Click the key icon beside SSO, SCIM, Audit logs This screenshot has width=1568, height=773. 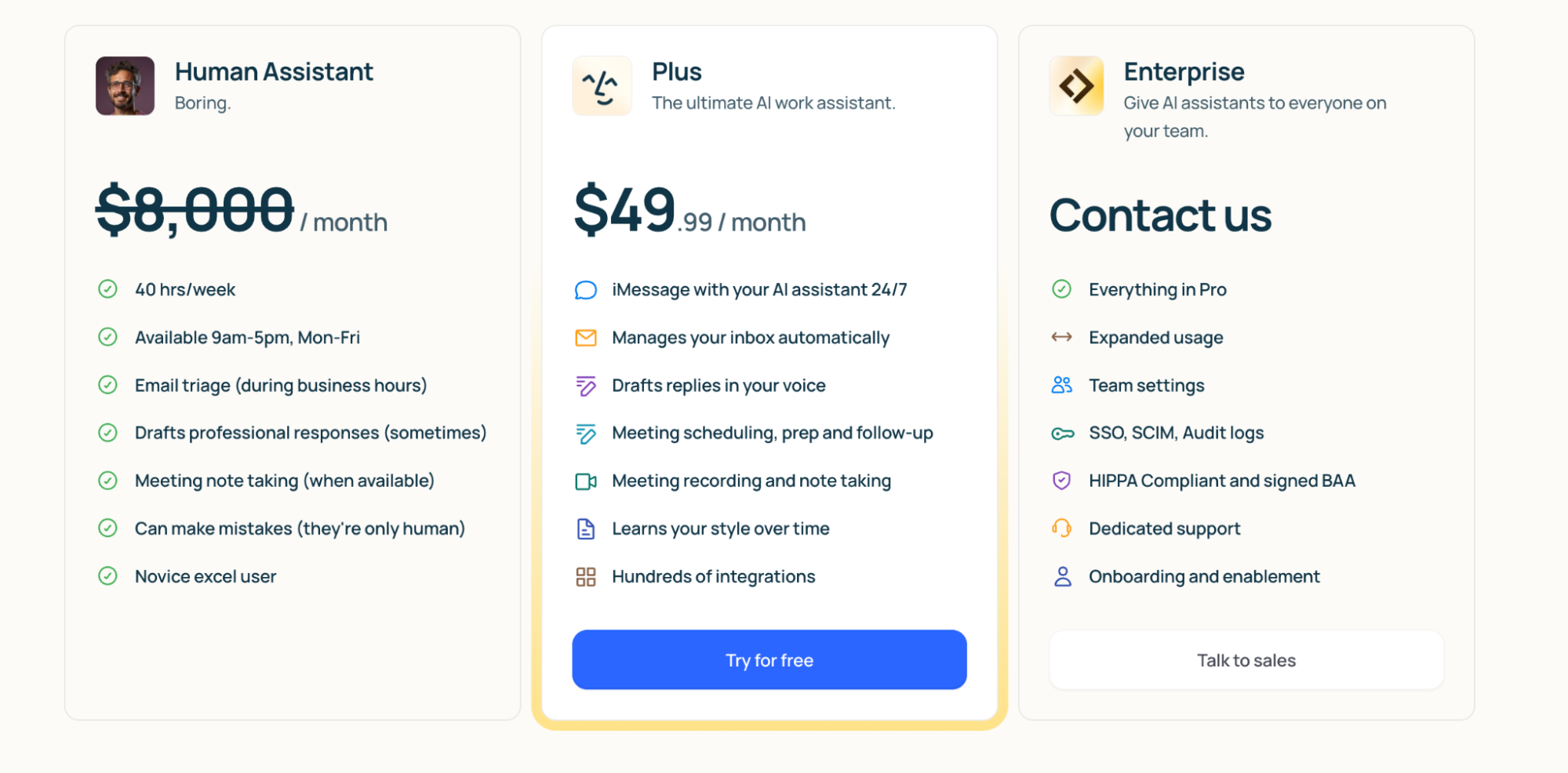pyautogui.click(x=1062, y=433)
